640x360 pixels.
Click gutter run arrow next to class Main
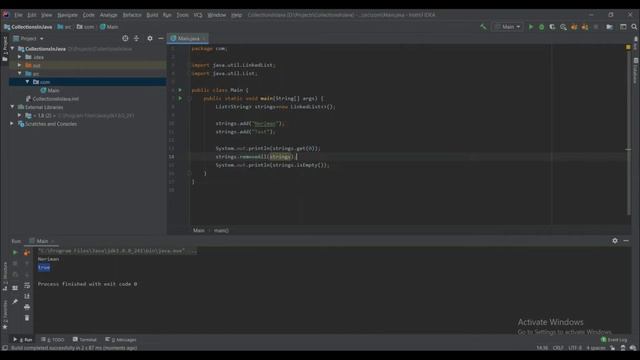click(180, 90)
